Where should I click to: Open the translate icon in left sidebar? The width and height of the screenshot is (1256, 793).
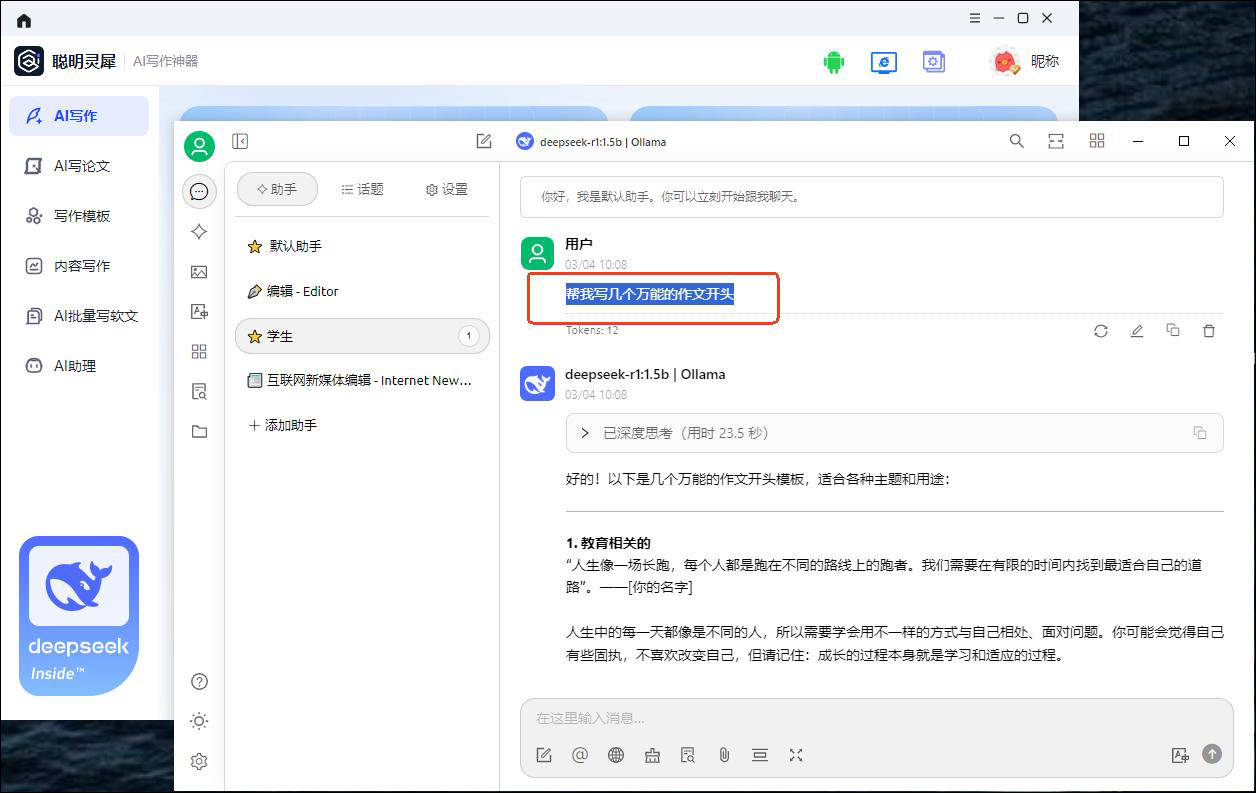point(199,312)
